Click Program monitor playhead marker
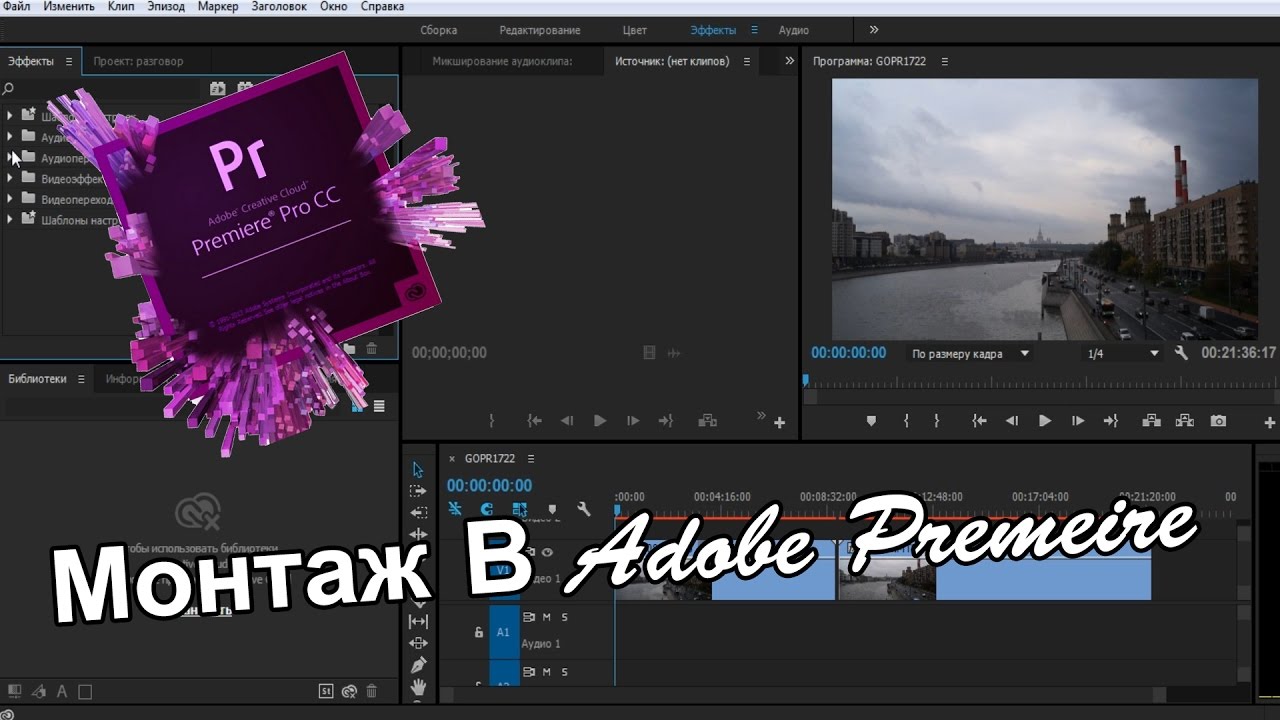This screenshot has width=1280, height=720. coord(805,381)
